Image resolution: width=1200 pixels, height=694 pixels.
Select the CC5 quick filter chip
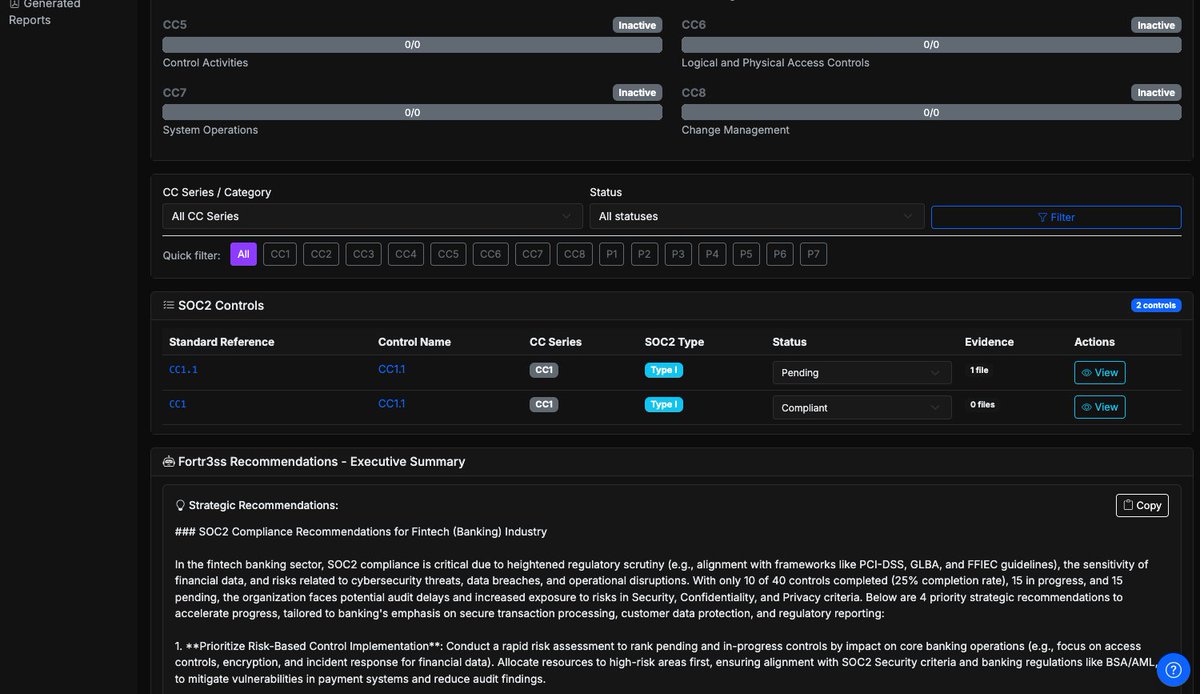[x=448, y=254]
